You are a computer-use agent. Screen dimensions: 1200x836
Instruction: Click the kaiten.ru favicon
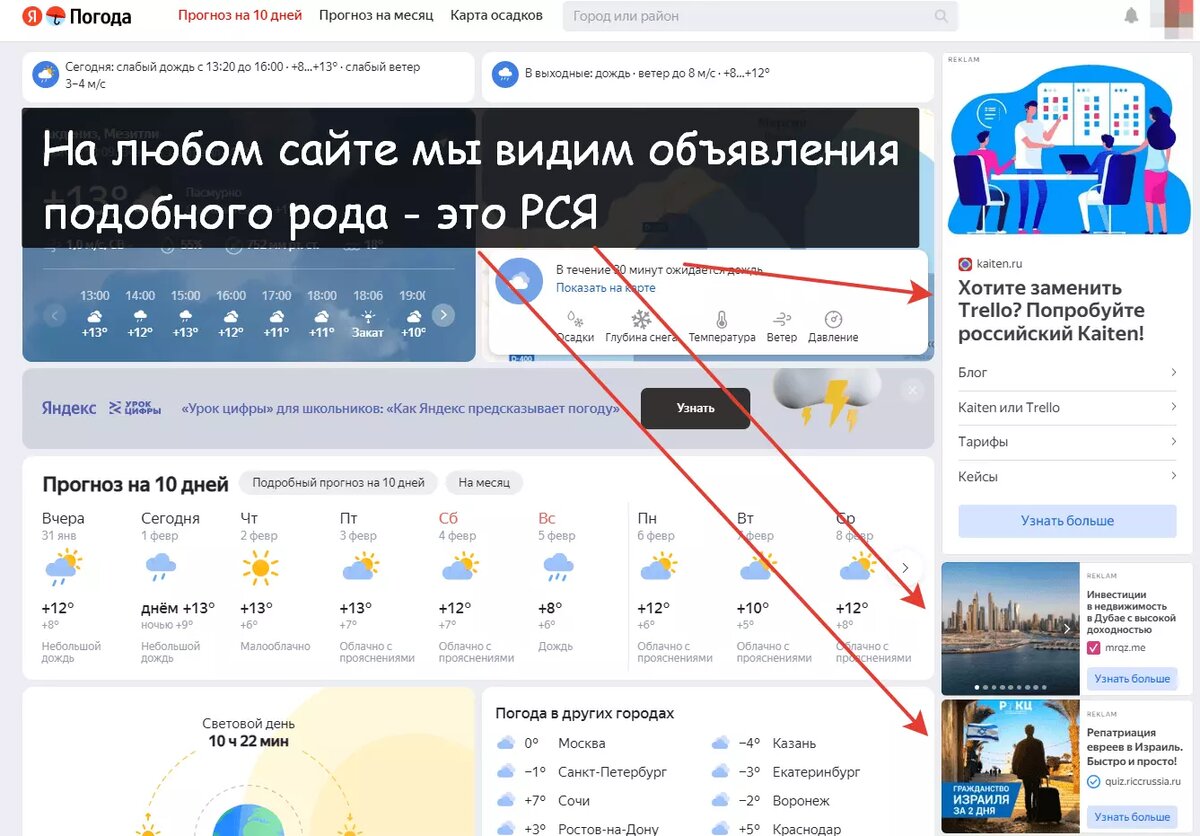click(965, 264)
